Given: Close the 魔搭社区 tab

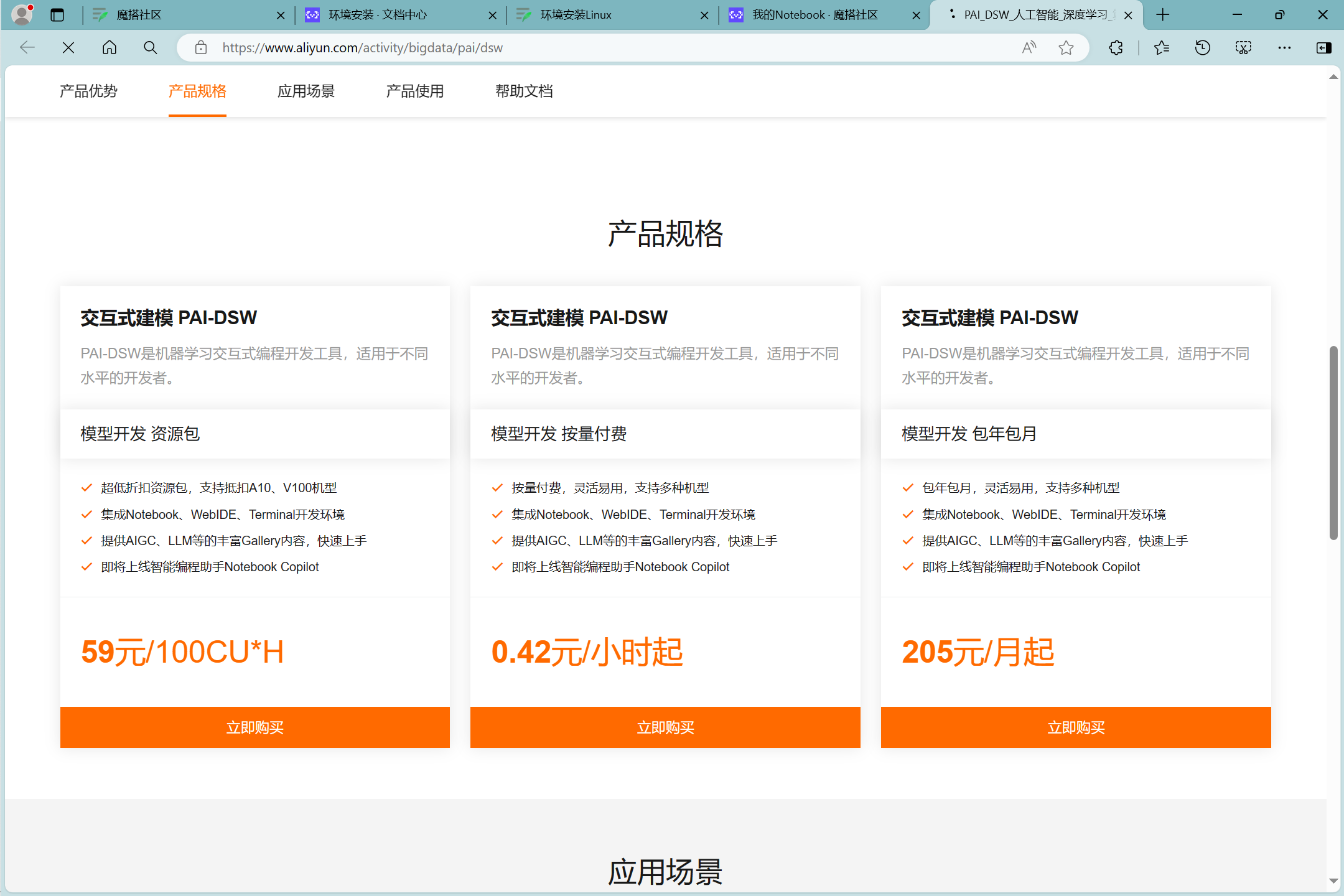Looking at the screenshot, I should pyautogui.click(x=281, y=16).
